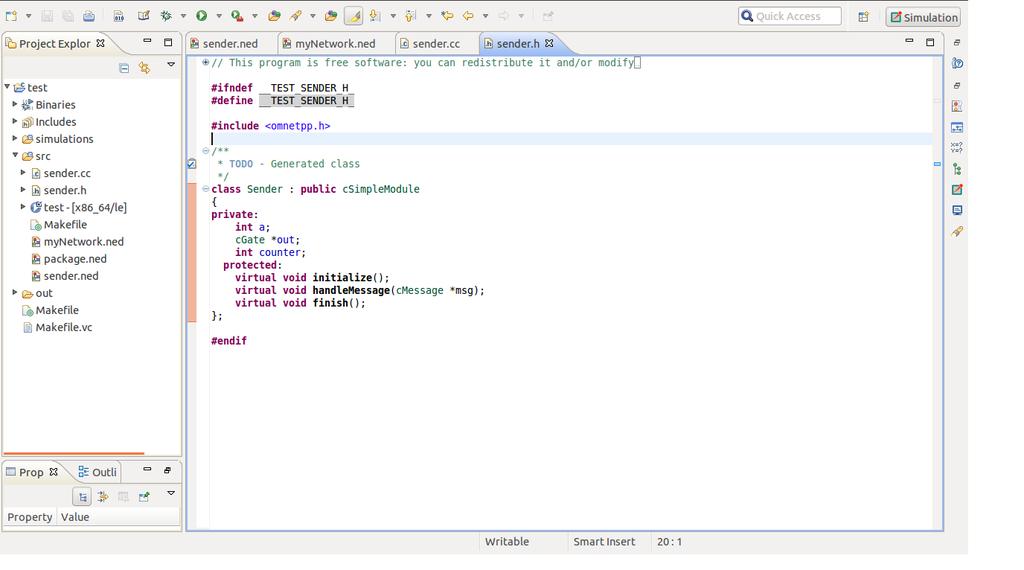
Task: Open the Outline view tab
Action: coord(98,472)
